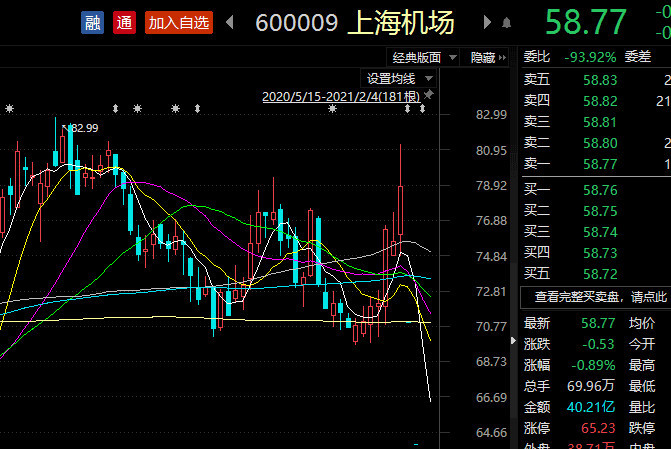This screenshot has height=449, width=671.
Task: Click 卖四 price 58.82
Action: pyautogui.click(x=600, y=101)
